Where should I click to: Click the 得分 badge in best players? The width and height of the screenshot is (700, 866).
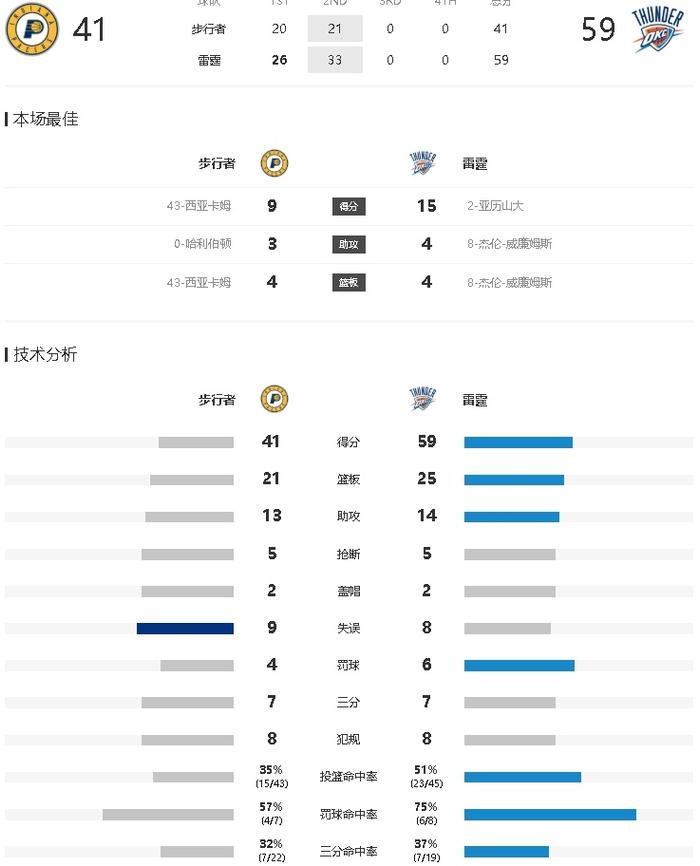point(349,207)
